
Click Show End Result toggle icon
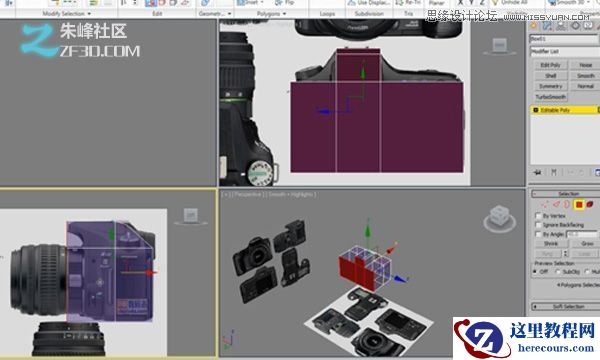tap(554, 173)
